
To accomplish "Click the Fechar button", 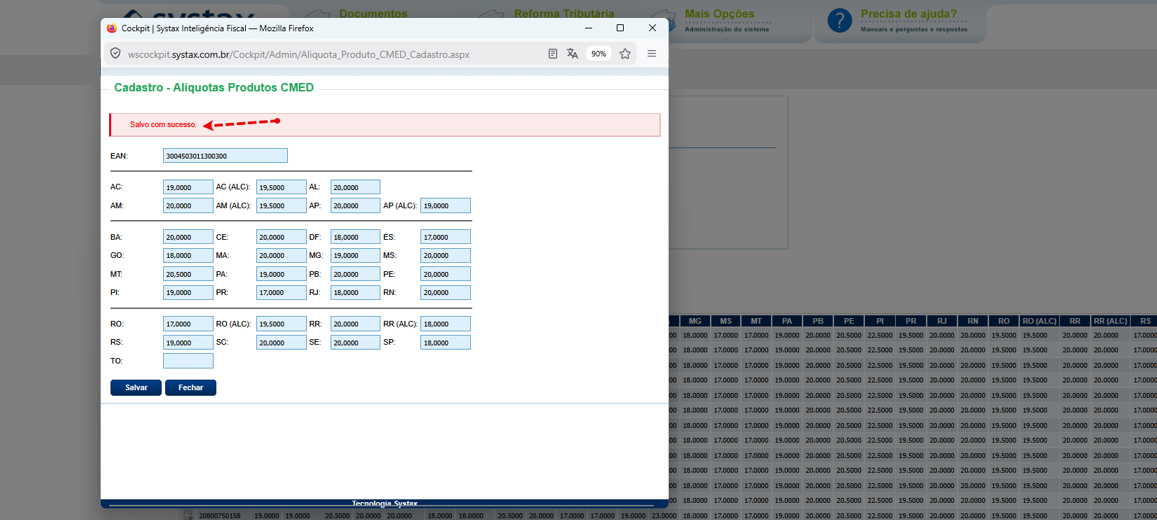I will pos(190,388).
